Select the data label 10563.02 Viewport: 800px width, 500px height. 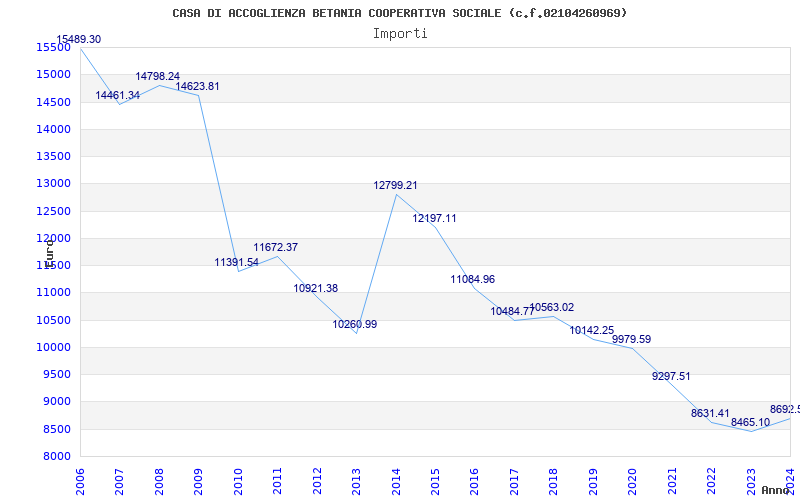(x=552, y=308)
